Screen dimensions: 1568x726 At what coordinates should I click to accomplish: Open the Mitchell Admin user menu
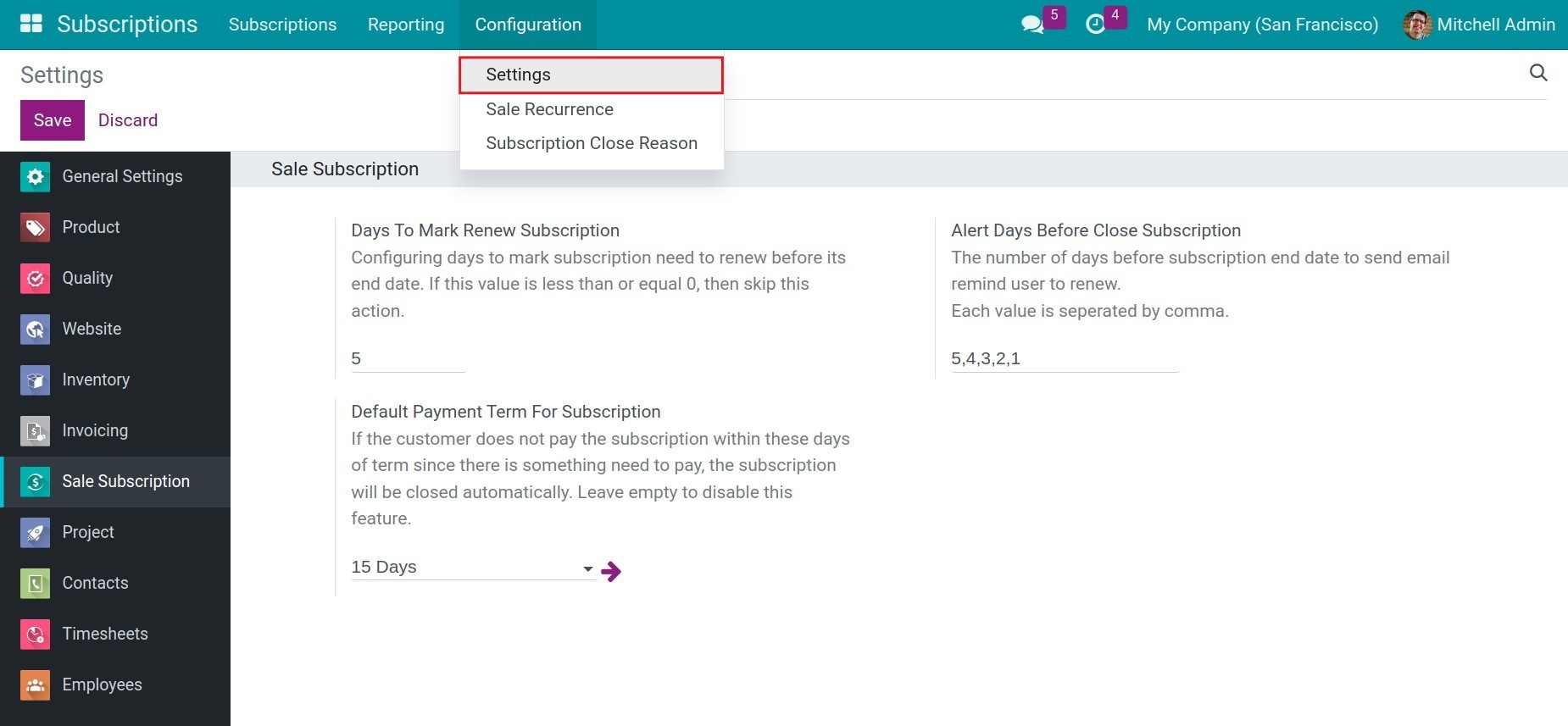pyautogui.click(x=1479, y=25)
